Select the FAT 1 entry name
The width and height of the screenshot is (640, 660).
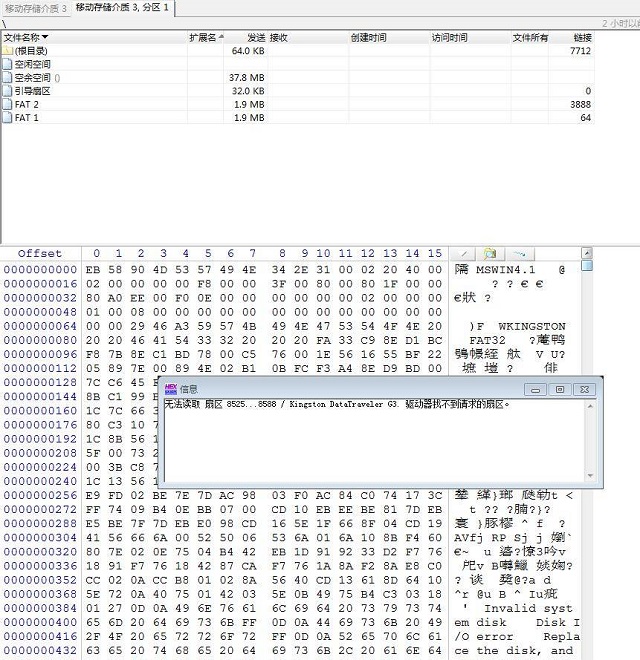click(x=27, y=118)
